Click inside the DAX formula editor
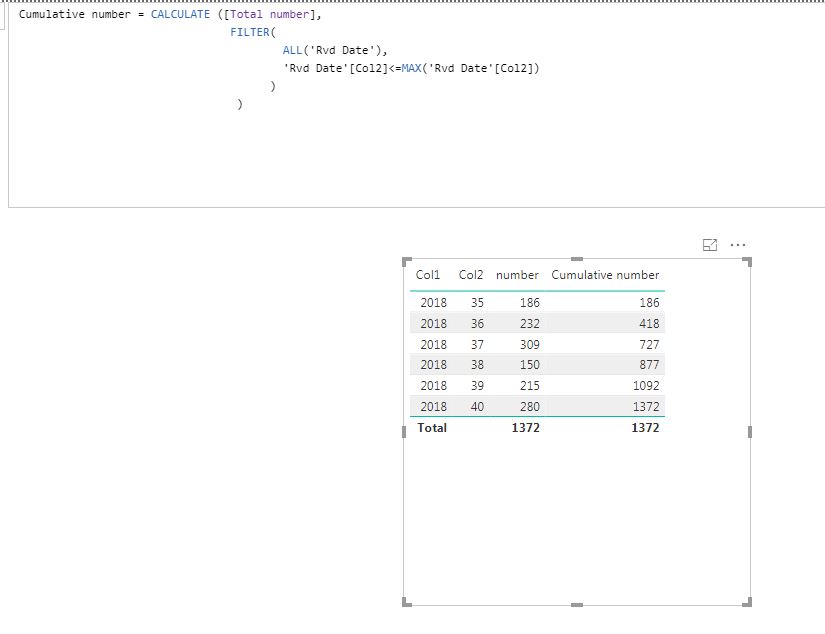Viewport: 825px width, 634px height. coord(417,105)
